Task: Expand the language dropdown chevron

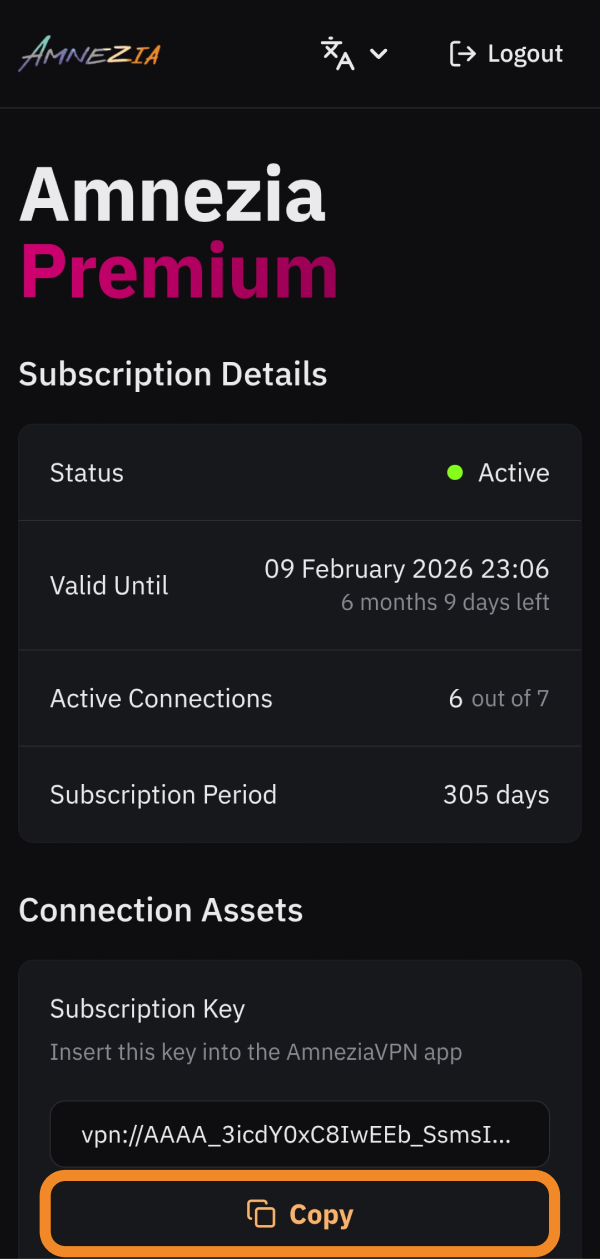Action: click(378, 54)
